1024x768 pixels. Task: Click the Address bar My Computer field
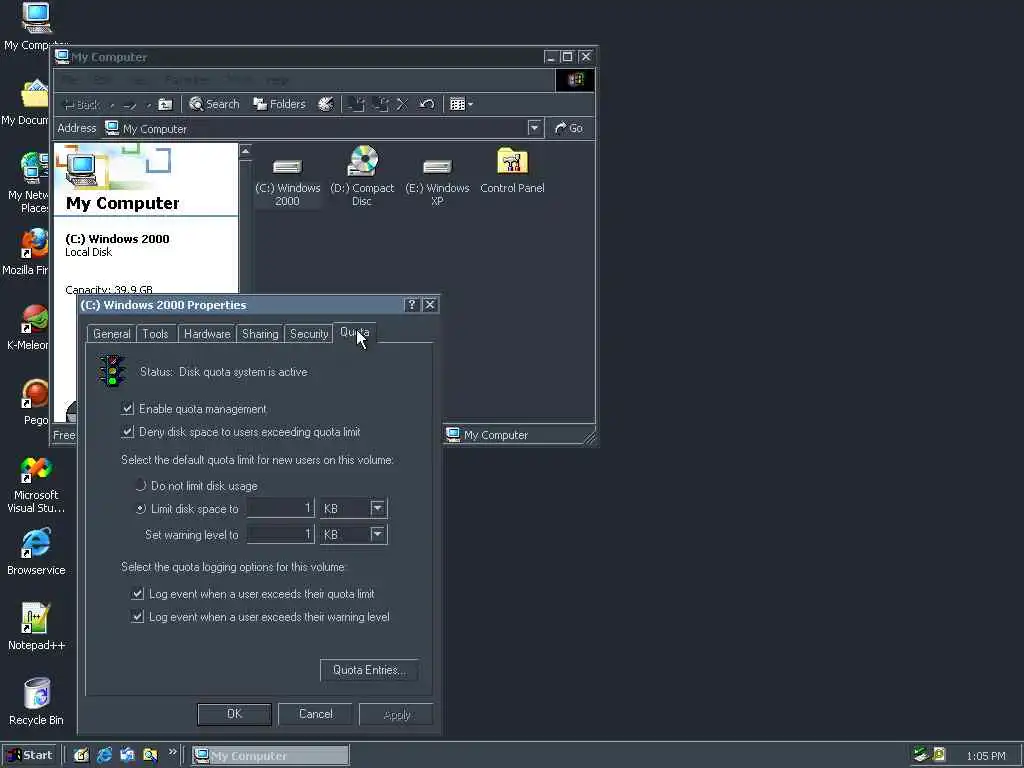(x=323, y=128)
